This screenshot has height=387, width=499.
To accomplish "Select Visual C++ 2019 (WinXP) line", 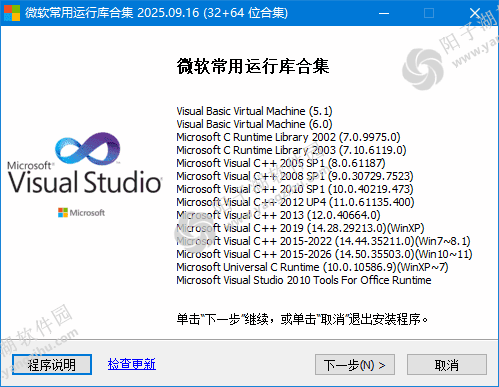I will pos(300,228).
